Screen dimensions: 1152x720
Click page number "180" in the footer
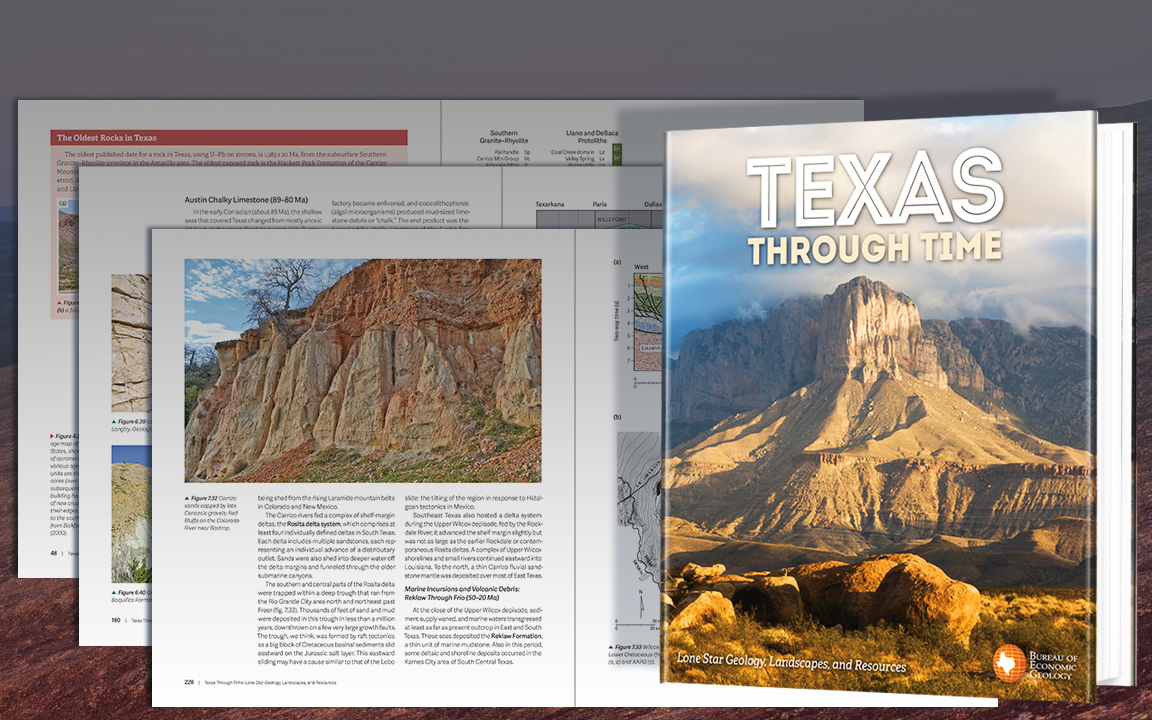coord(115,620)
